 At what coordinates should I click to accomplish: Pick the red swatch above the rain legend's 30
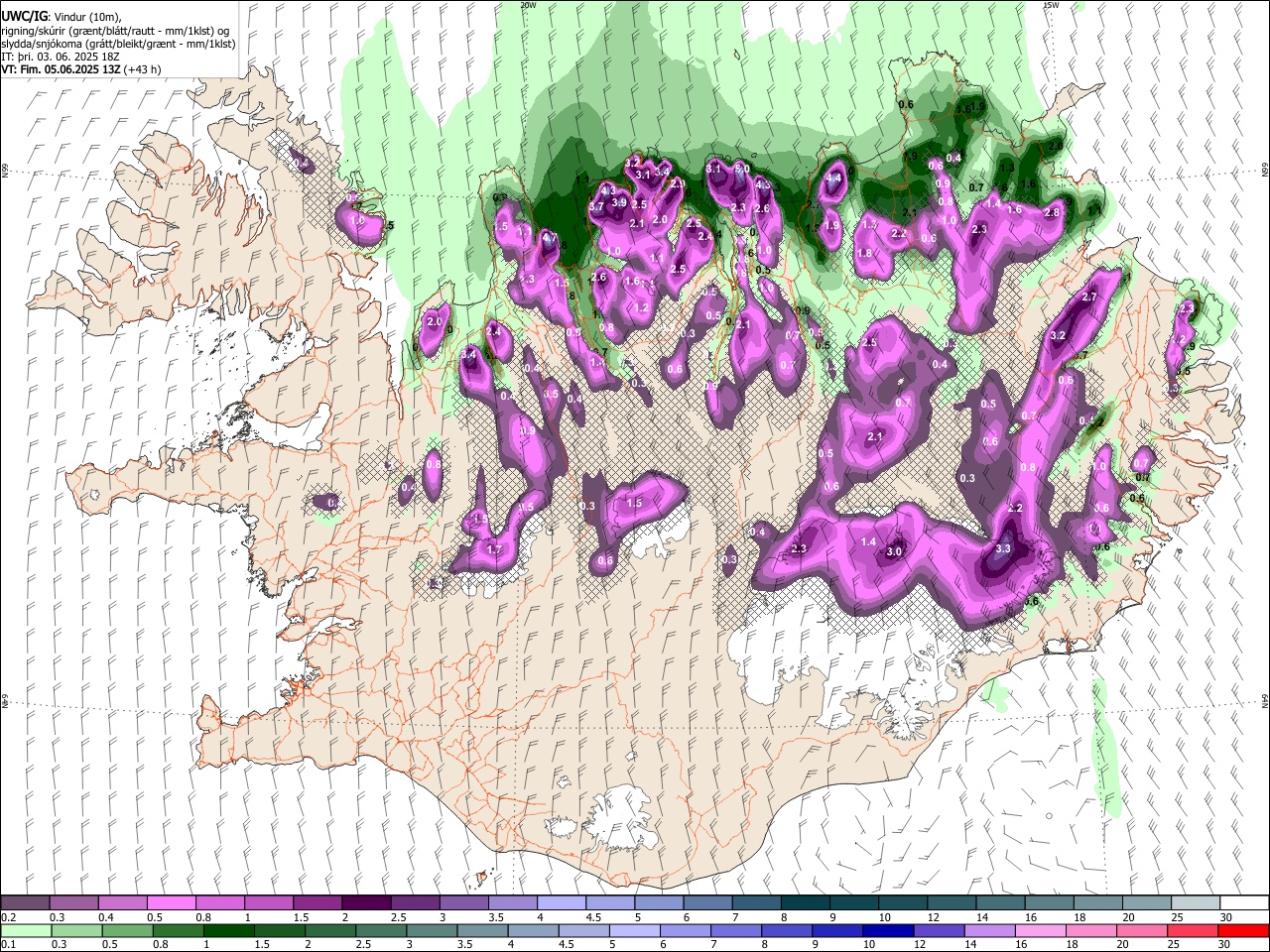coord(1242,931)
